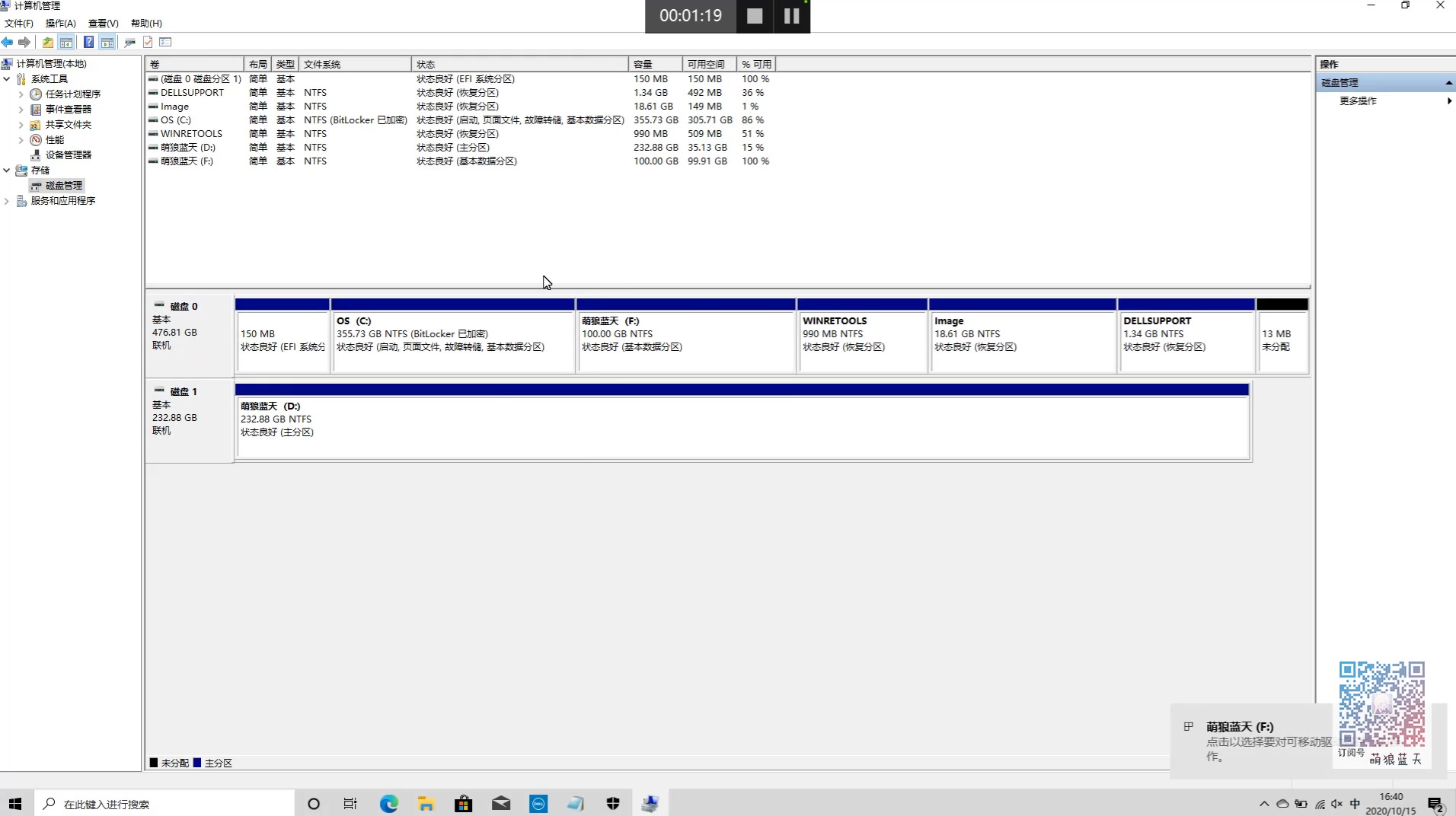Select 萌狼蓝天 (F:) row in volume list
This screenshot has width=1456, height=816.
[x=460, y=161]
